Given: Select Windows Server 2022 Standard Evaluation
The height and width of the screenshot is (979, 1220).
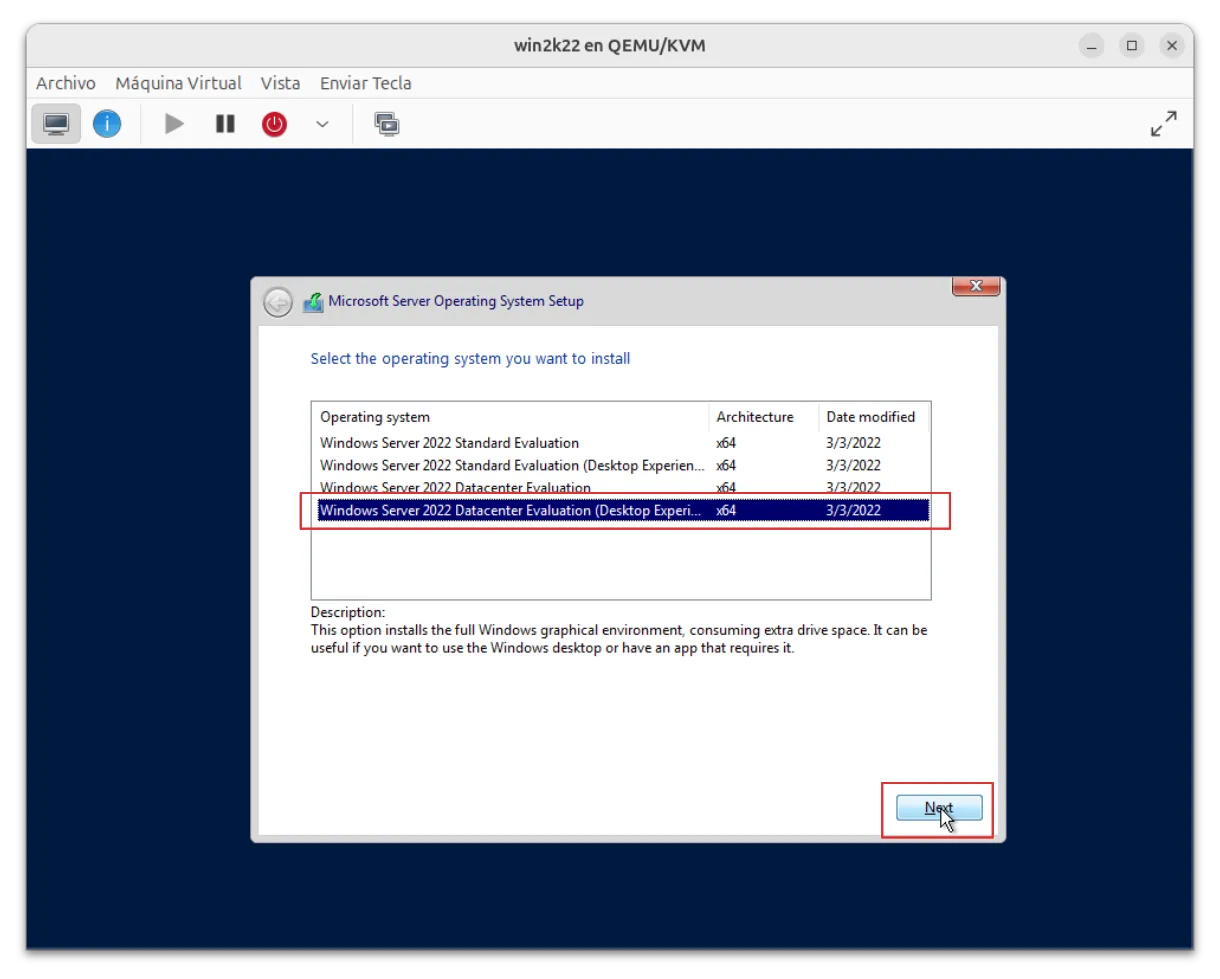Looking at the screenshot, I should 449,443.
